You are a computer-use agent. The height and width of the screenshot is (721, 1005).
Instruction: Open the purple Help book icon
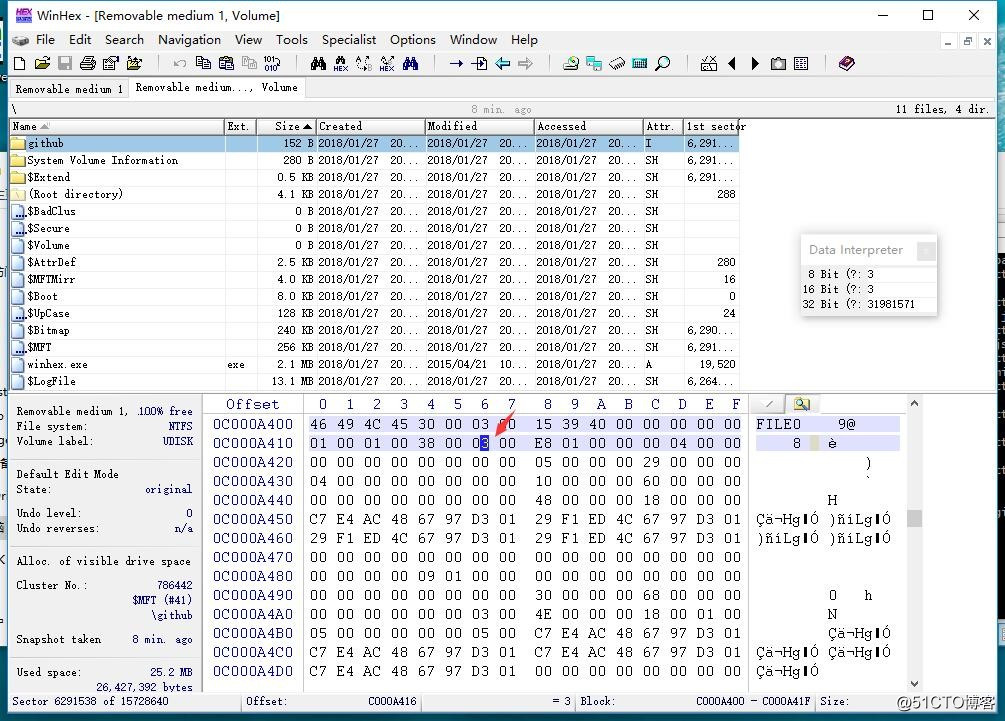click(x=847, y=63)
